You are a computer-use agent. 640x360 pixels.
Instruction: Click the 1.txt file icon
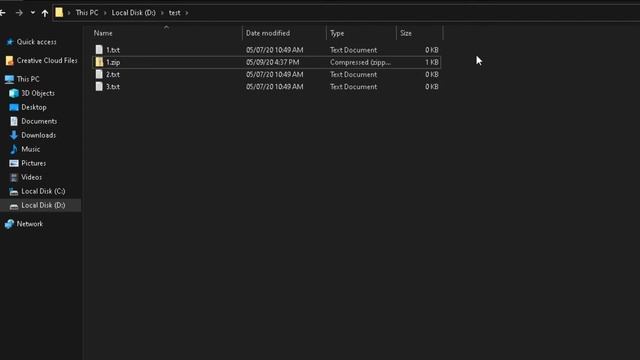click(x=99, y=50)
